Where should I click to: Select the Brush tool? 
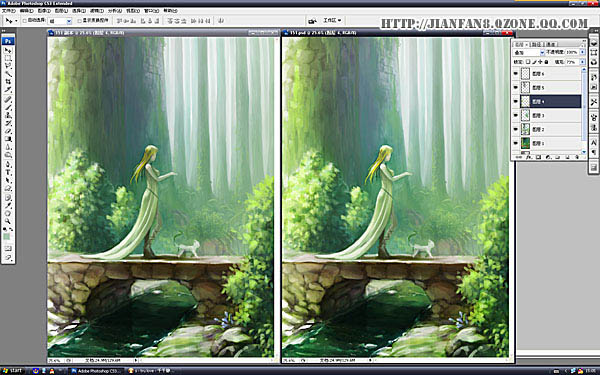click(8, 107)
